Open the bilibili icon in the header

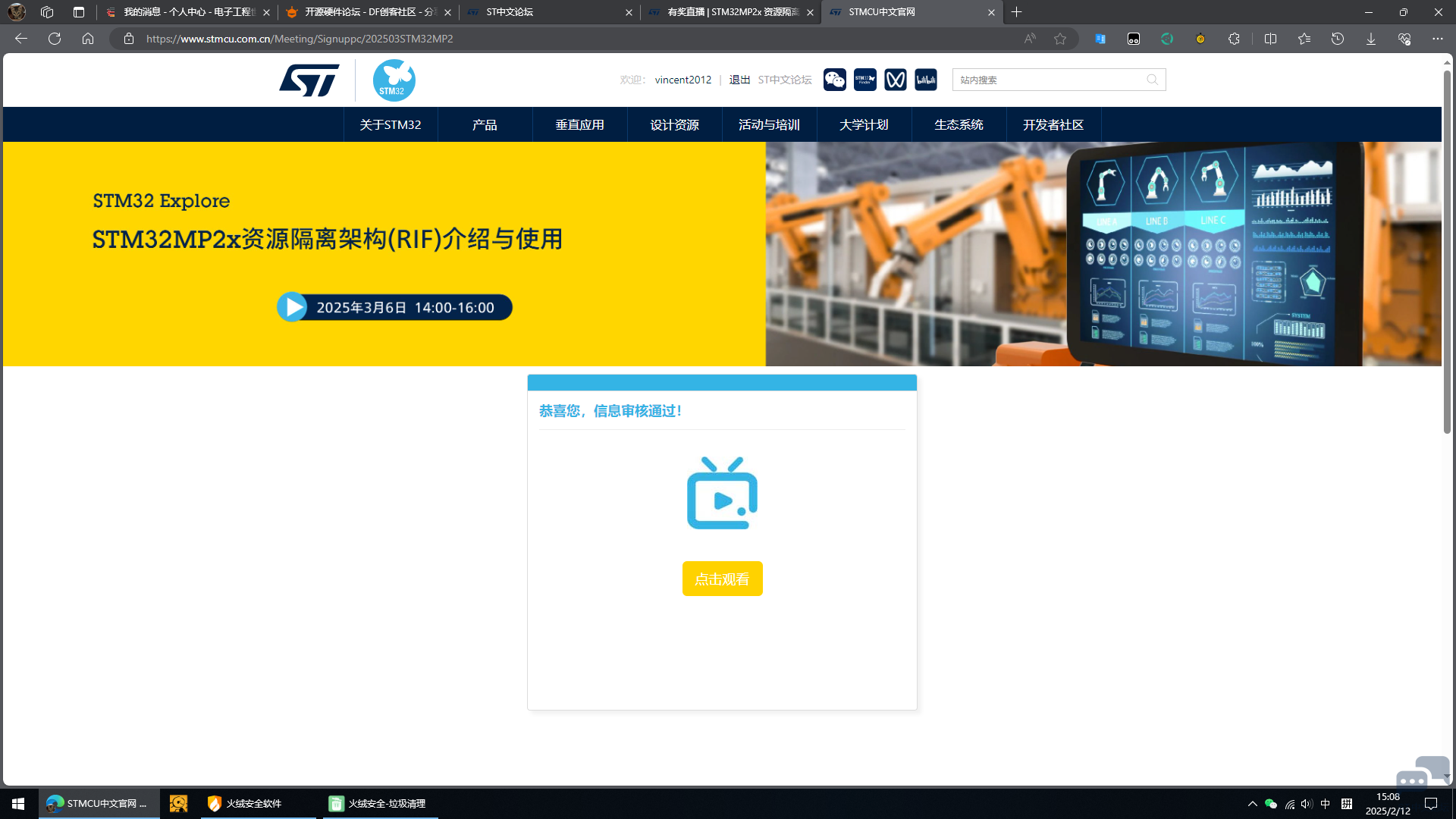pyautogui.click(x=926, y=80)
